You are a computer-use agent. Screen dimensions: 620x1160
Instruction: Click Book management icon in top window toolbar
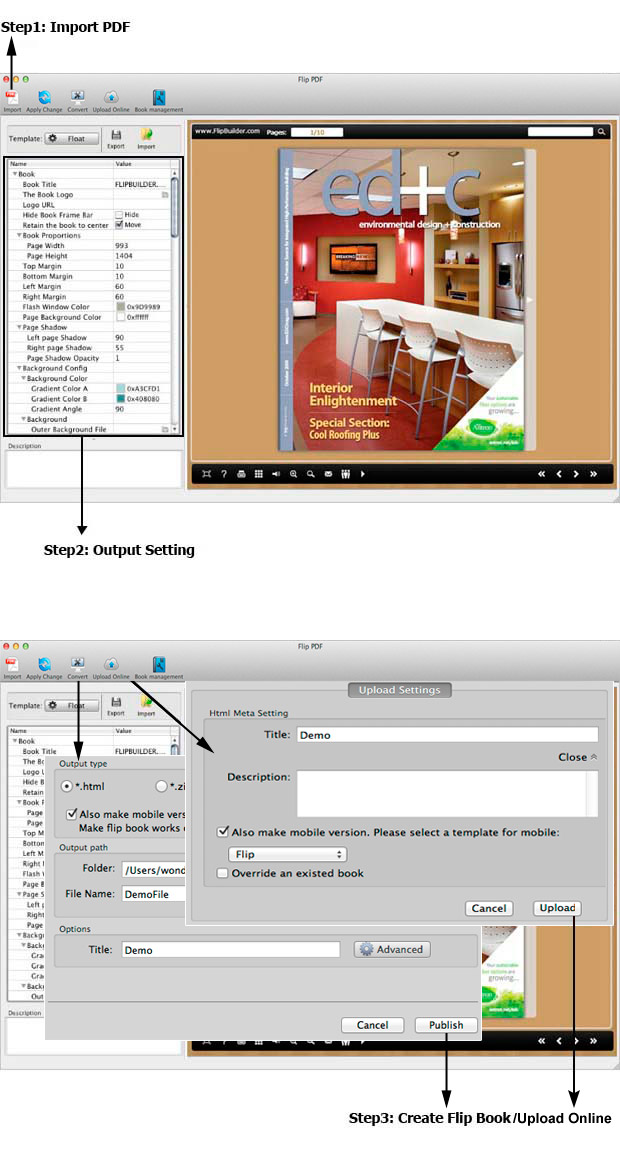(x=158, y=97)
